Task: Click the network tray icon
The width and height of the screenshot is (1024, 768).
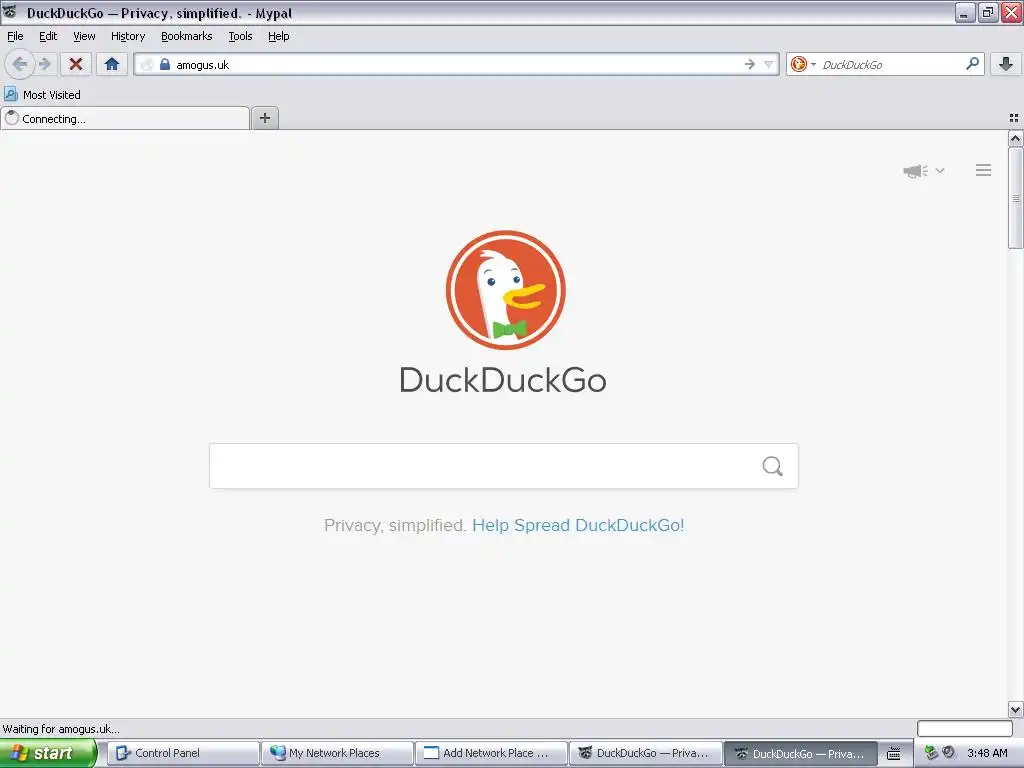Action: click(x=931, y=753)
